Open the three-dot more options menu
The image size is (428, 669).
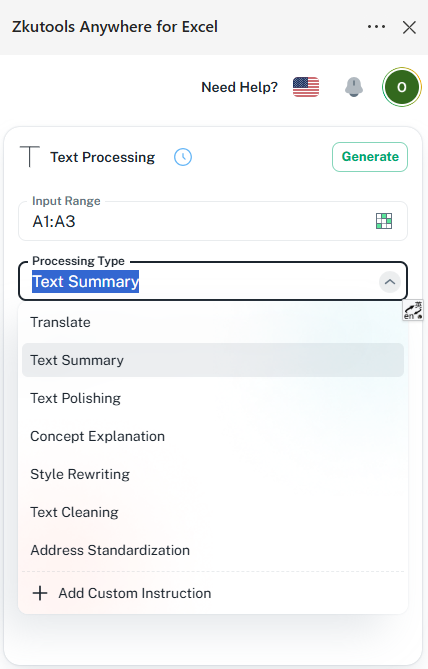[376, 27]
